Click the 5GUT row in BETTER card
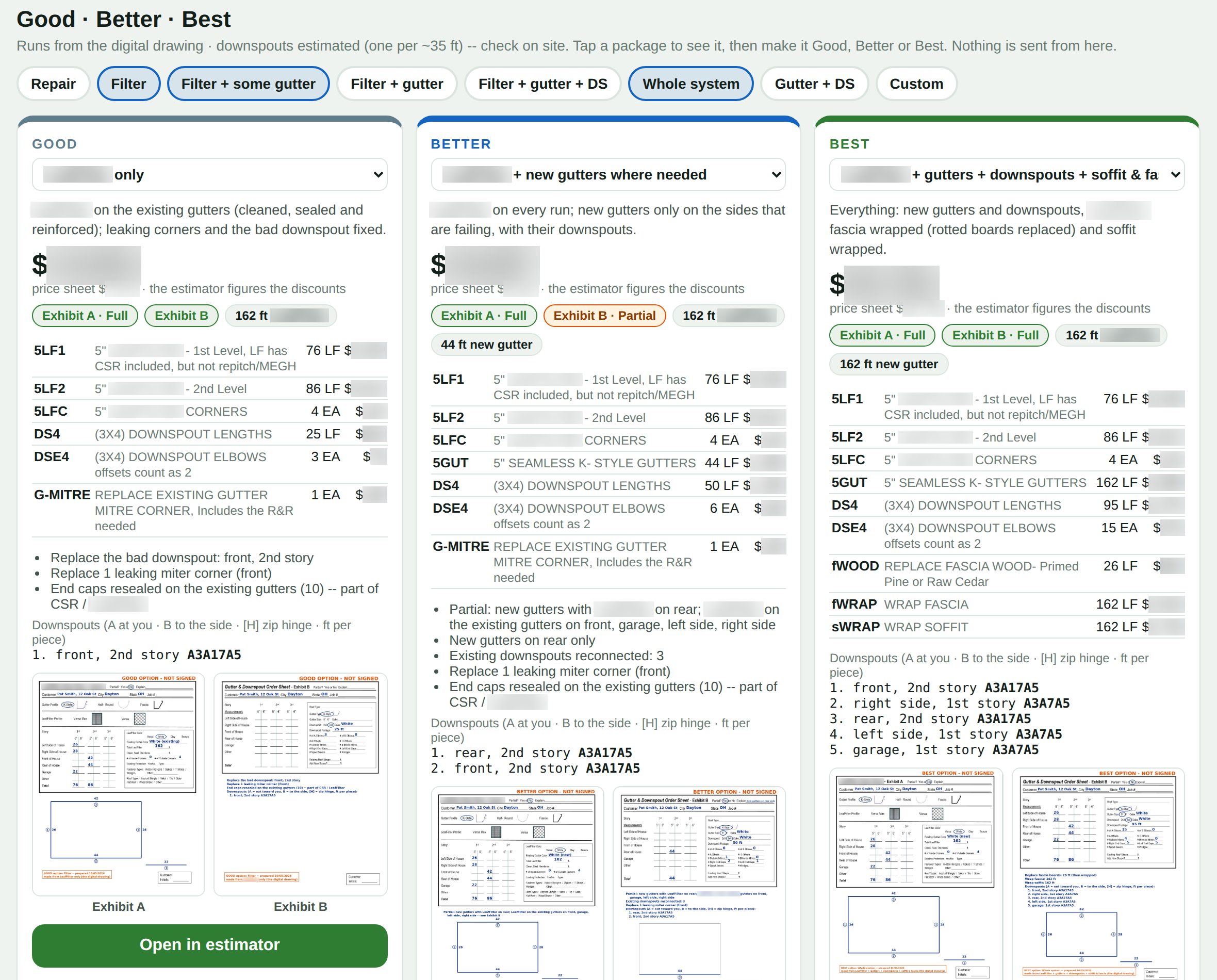 click(x=608, y=463)
